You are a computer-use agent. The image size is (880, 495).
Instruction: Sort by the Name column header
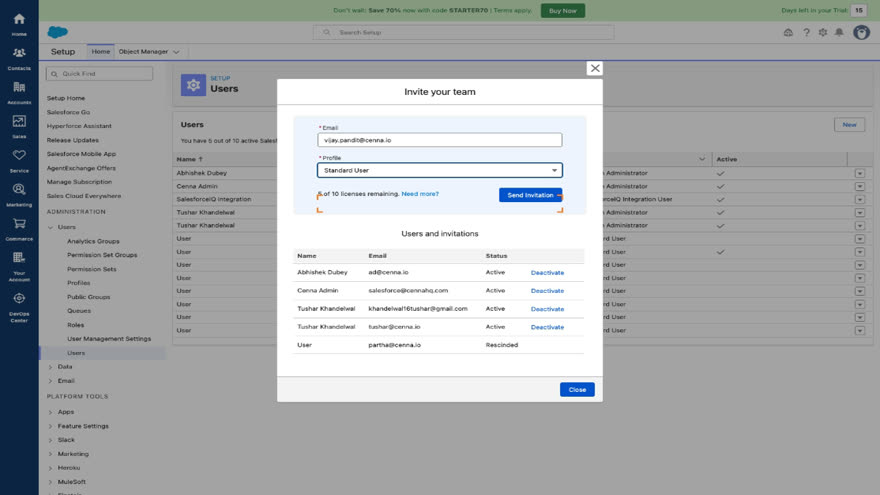tap(189, 159)
